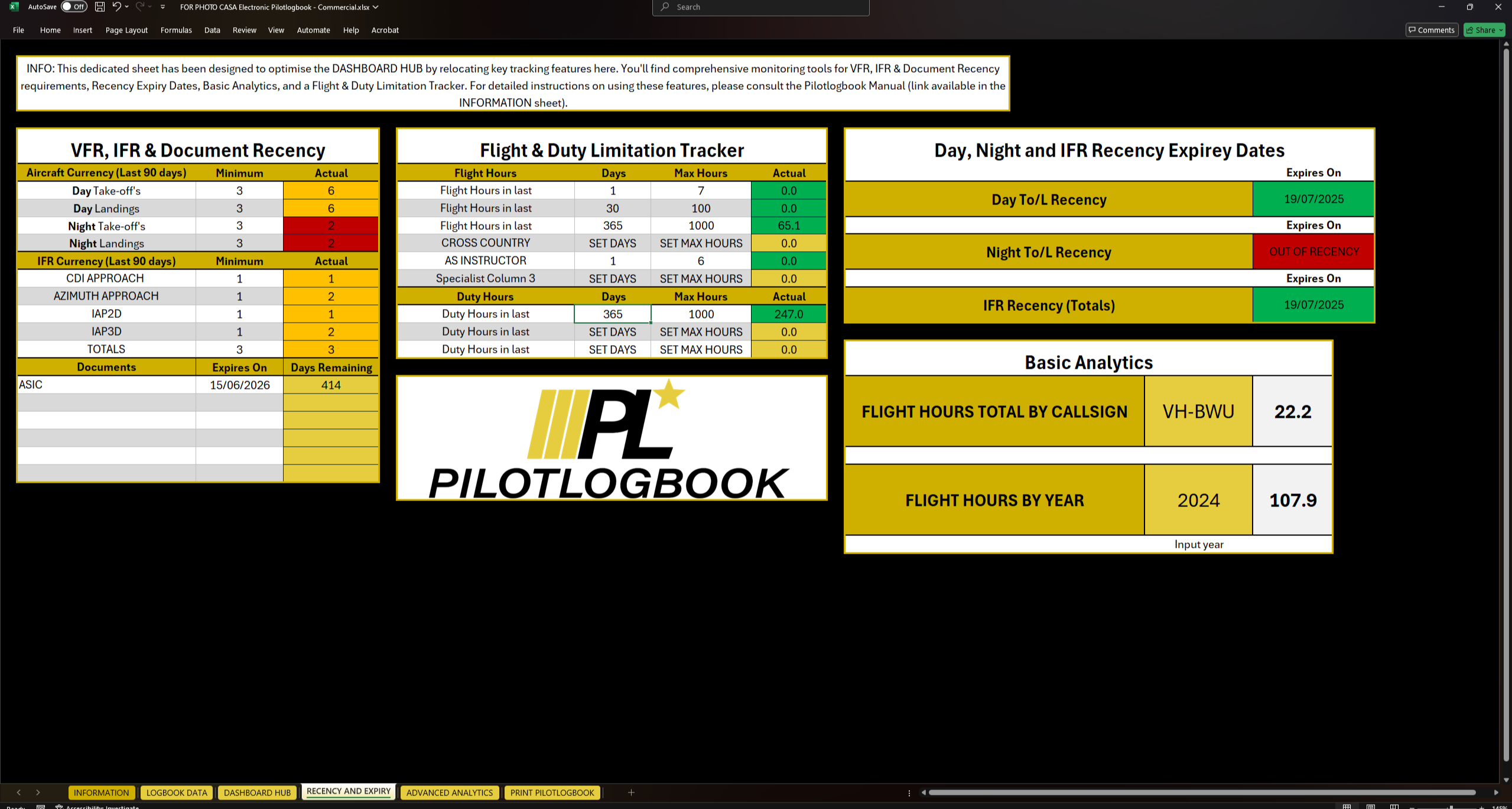Open the File menu
This screenshot has width=1512, height=809.
pos(18,30)
